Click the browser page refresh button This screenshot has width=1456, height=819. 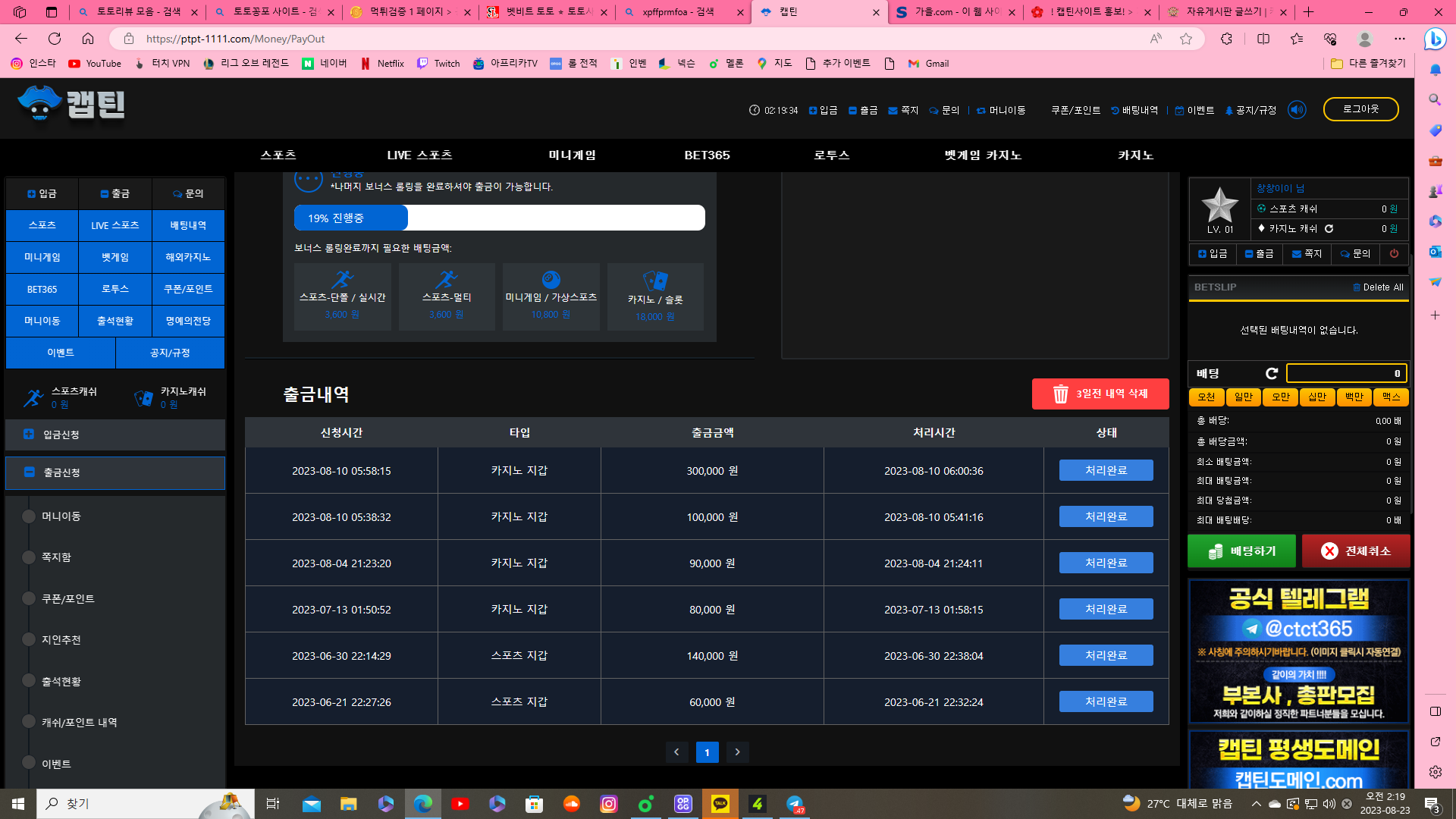(x=55, y=39)
